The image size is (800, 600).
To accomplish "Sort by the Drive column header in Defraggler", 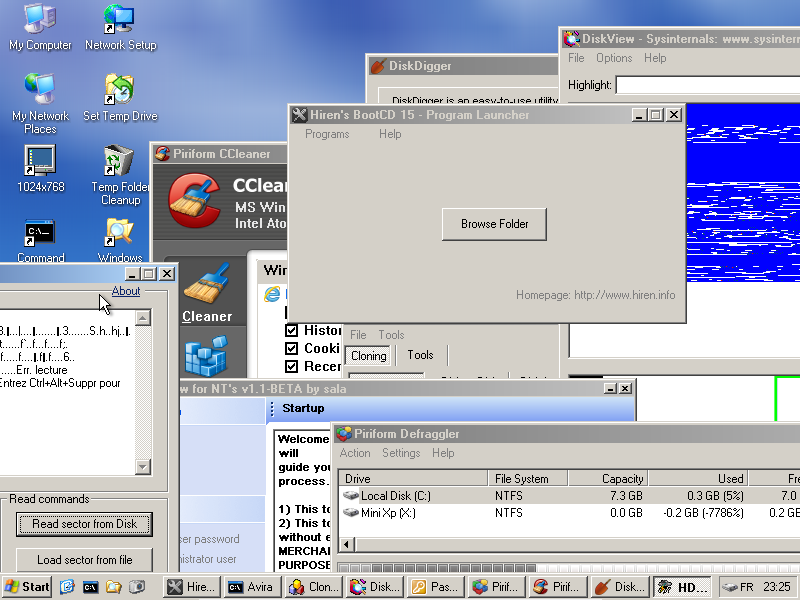I will coord(413,479).
